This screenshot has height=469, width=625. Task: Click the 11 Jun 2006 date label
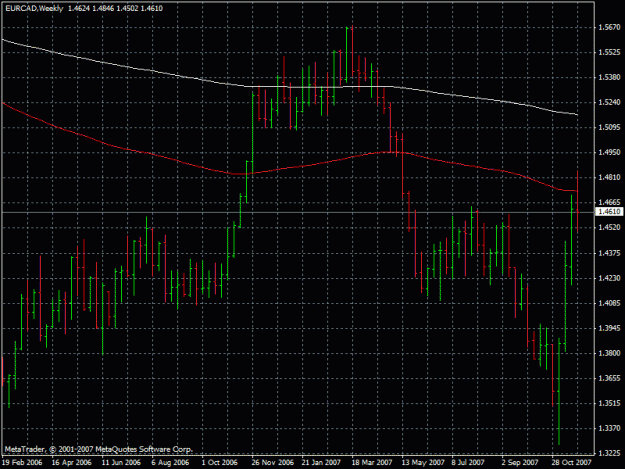(x=121, y=463)
